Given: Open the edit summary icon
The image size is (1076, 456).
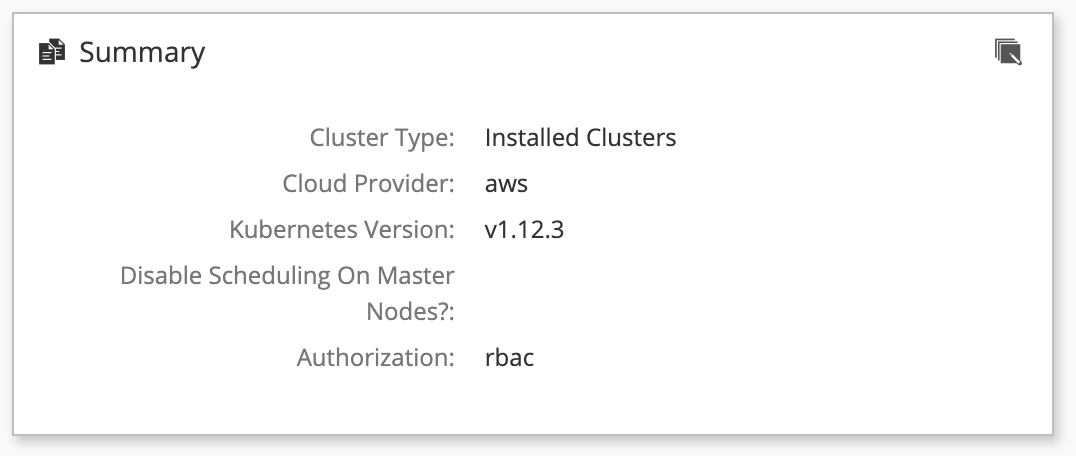Looking at the screenshot, I should click(1008, 52).
